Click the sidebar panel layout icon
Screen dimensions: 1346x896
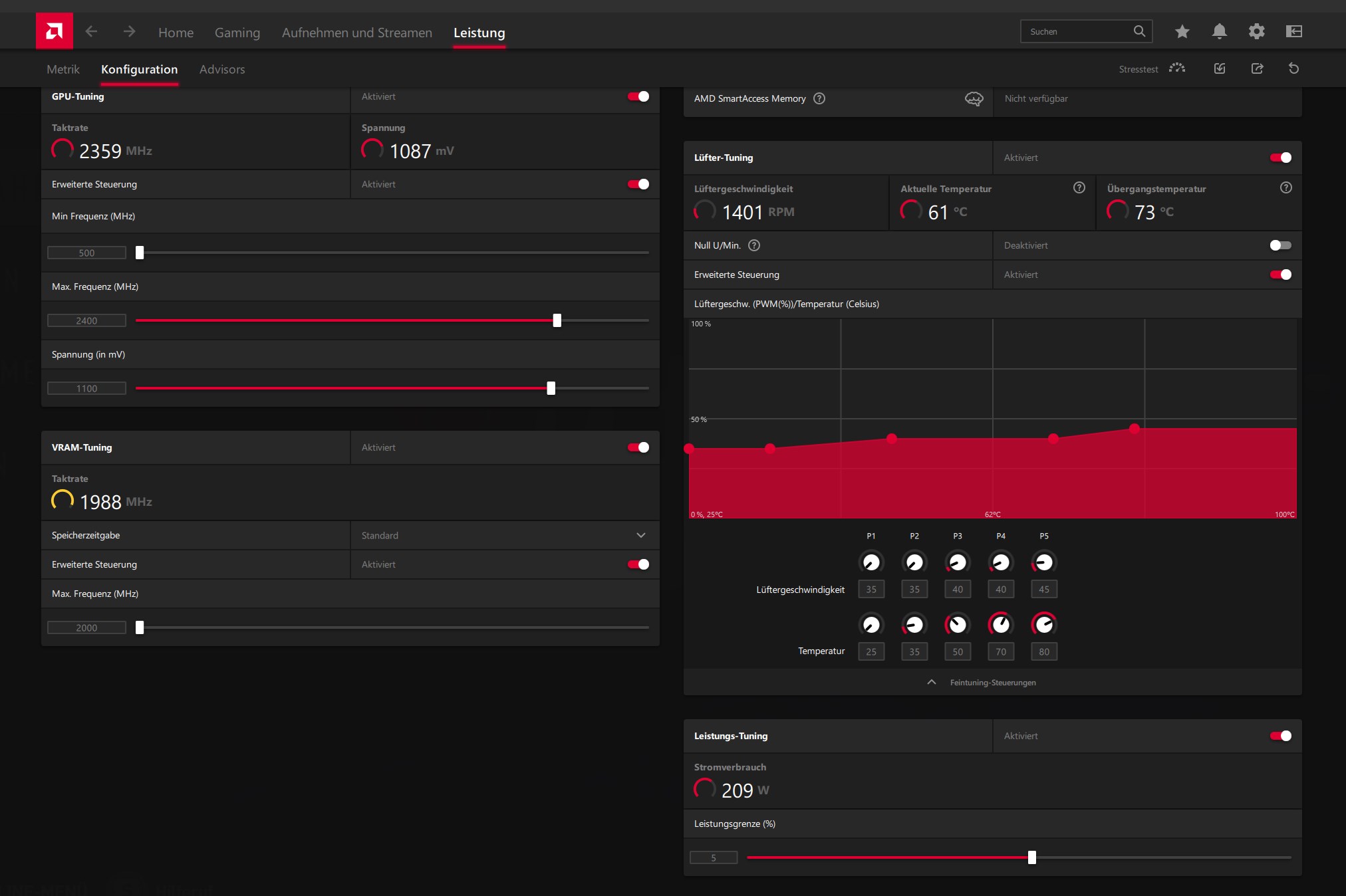[1293, 31]
